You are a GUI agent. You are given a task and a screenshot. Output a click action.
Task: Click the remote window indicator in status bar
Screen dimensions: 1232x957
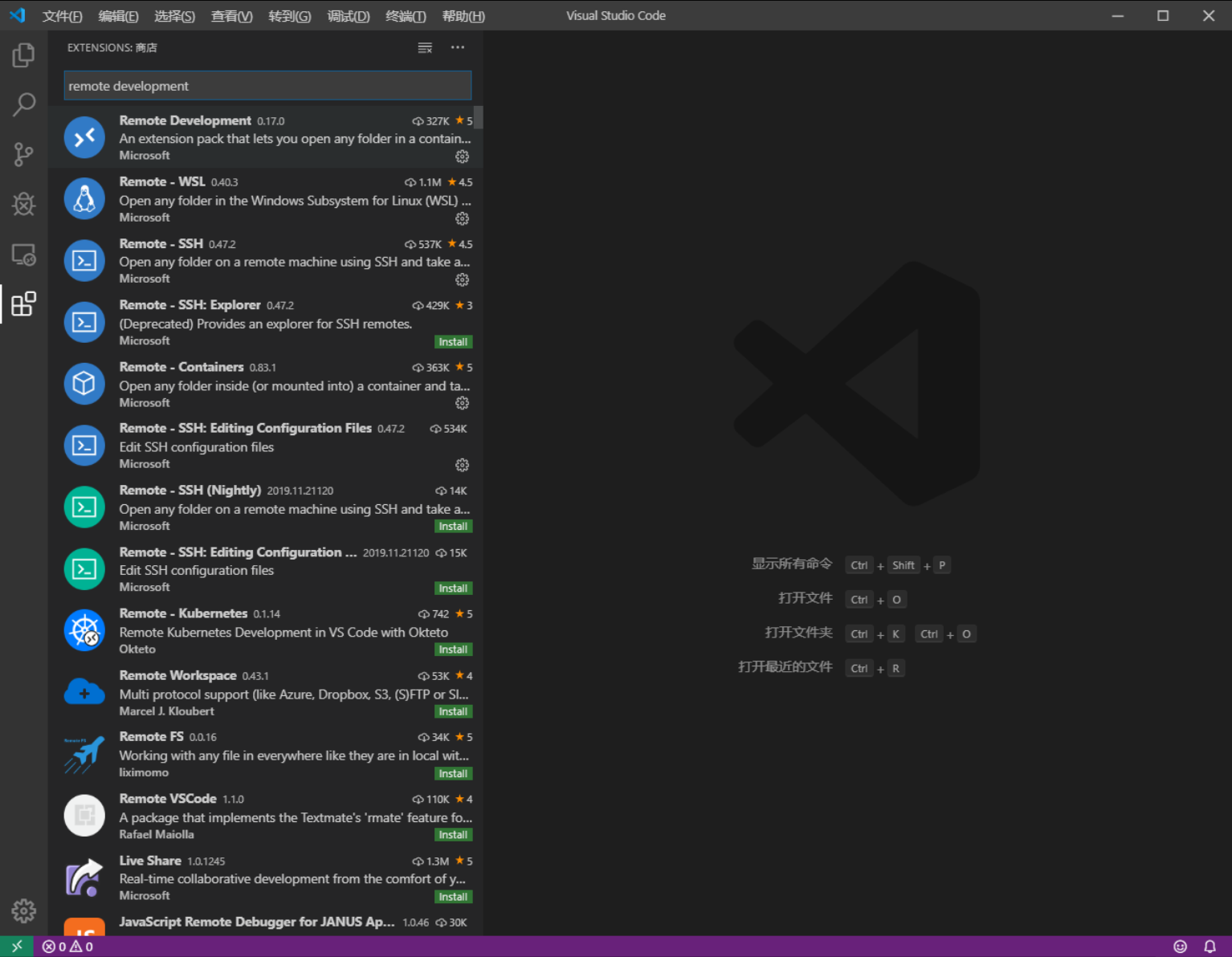[17, 947]
